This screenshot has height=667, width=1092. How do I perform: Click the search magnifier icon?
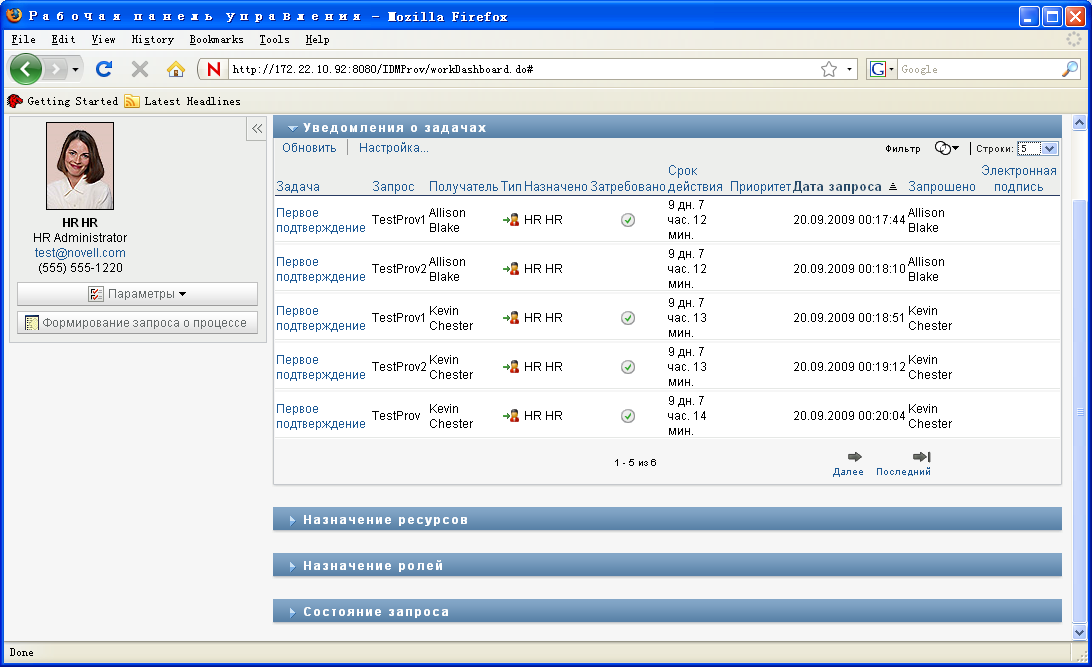(x=1070, y=69)
